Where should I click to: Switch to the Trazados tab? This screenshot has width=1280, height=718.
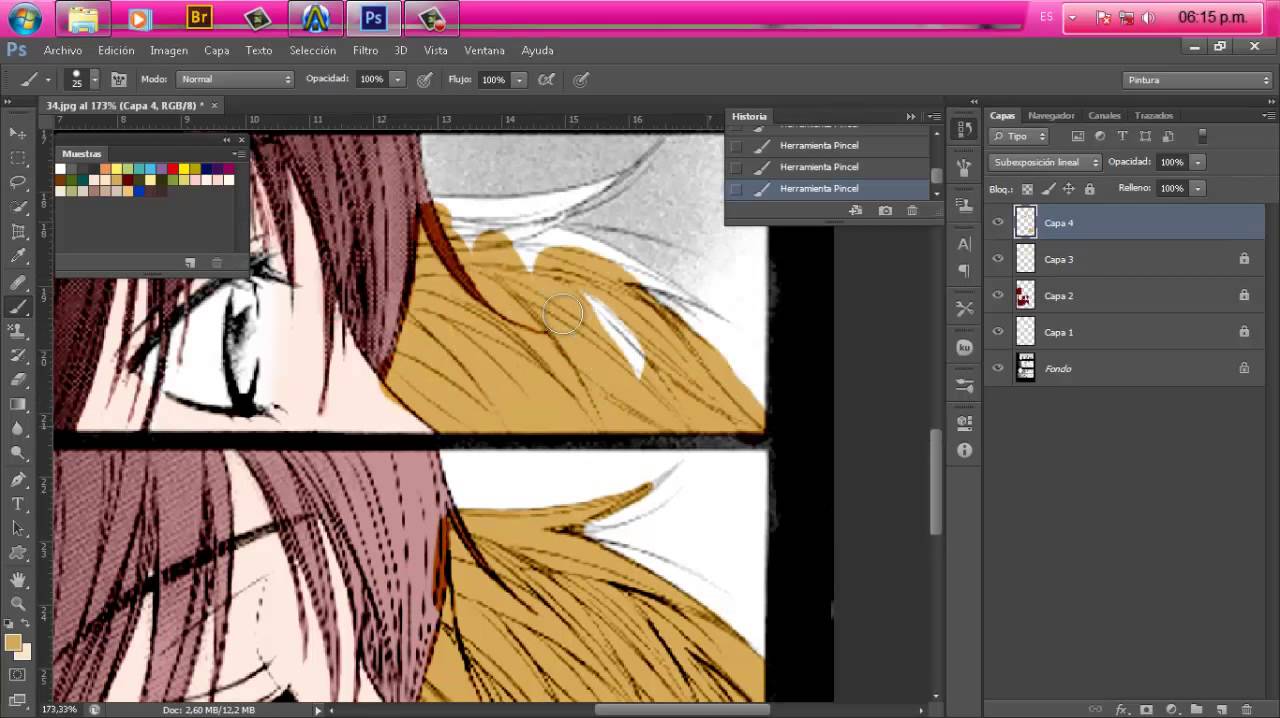click(x=1154, y=115)
